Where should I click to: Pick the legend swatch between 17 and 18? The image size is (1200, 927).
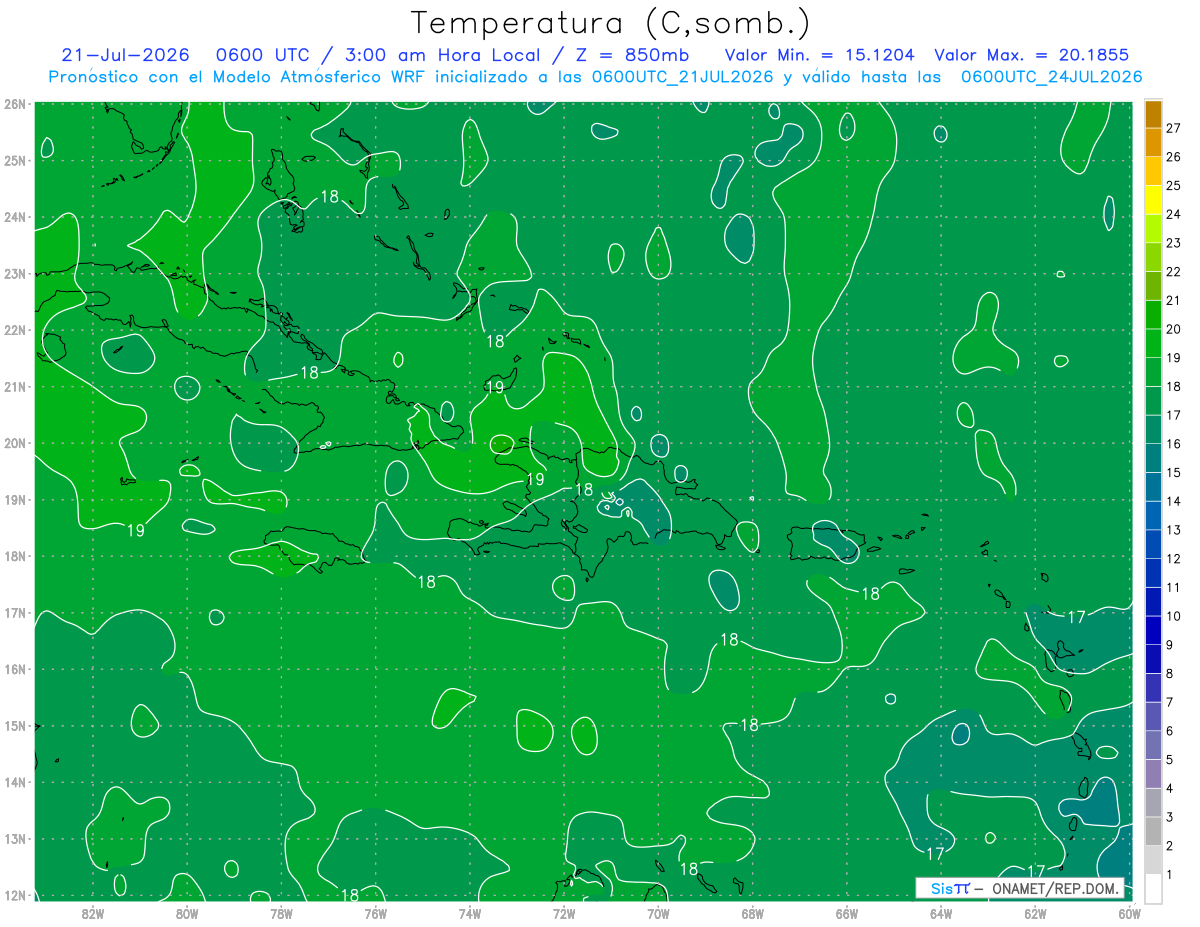tap(1153, 400)
